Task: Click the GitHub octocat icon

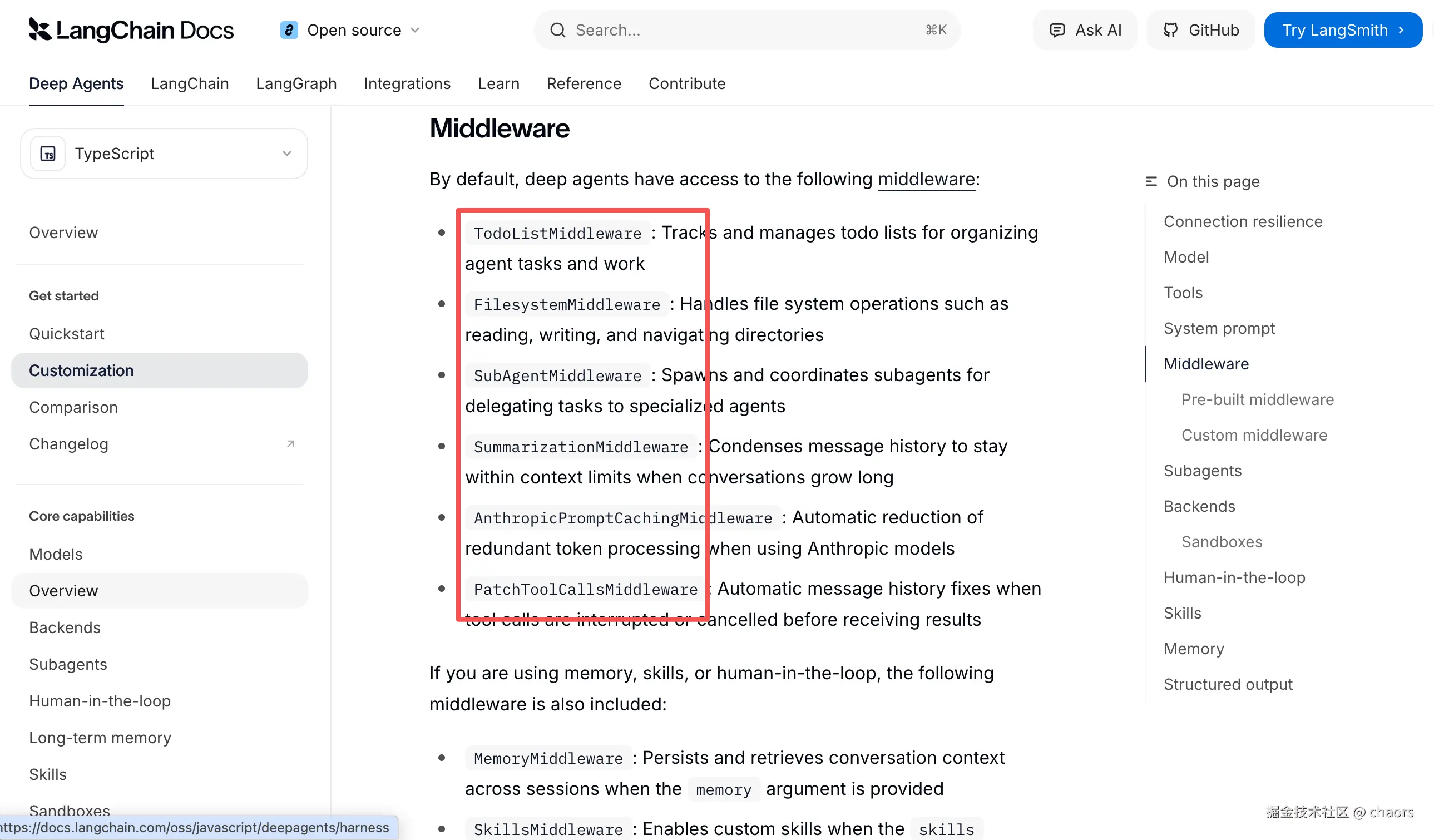Action: click(x=1170, y=30)
